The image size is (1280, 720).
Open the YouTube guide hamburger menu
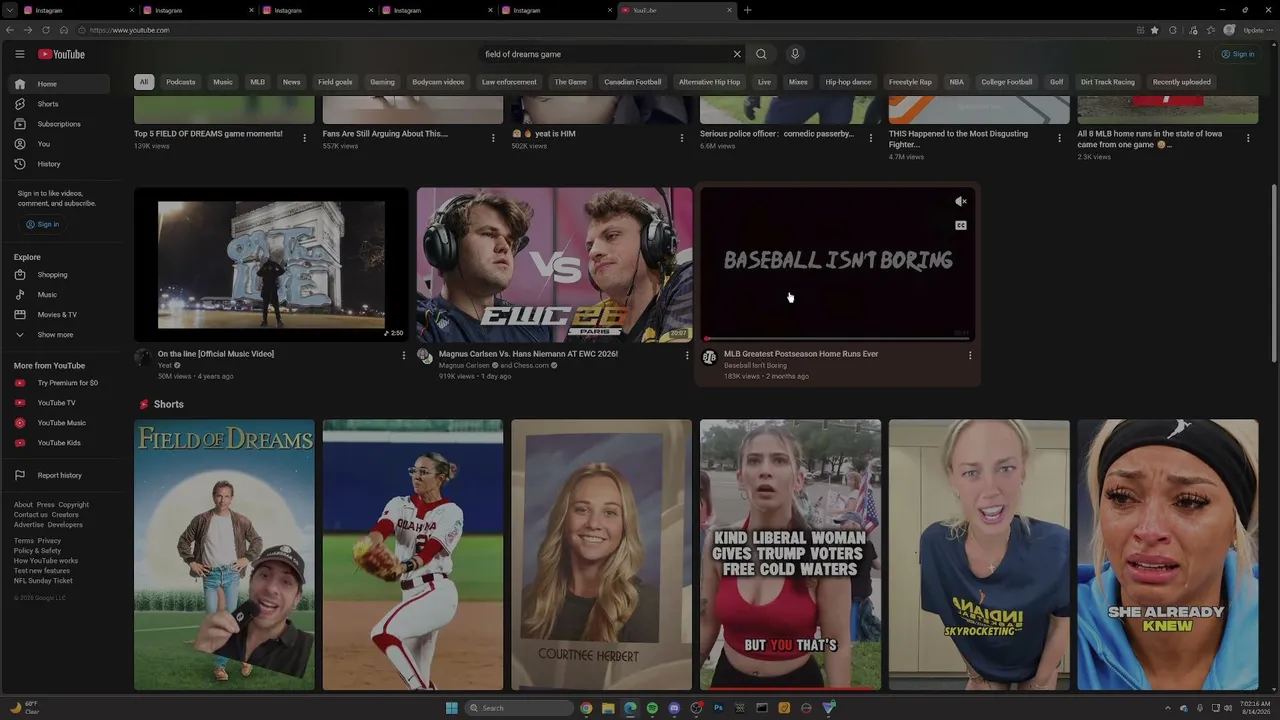(x=19, y=54)
